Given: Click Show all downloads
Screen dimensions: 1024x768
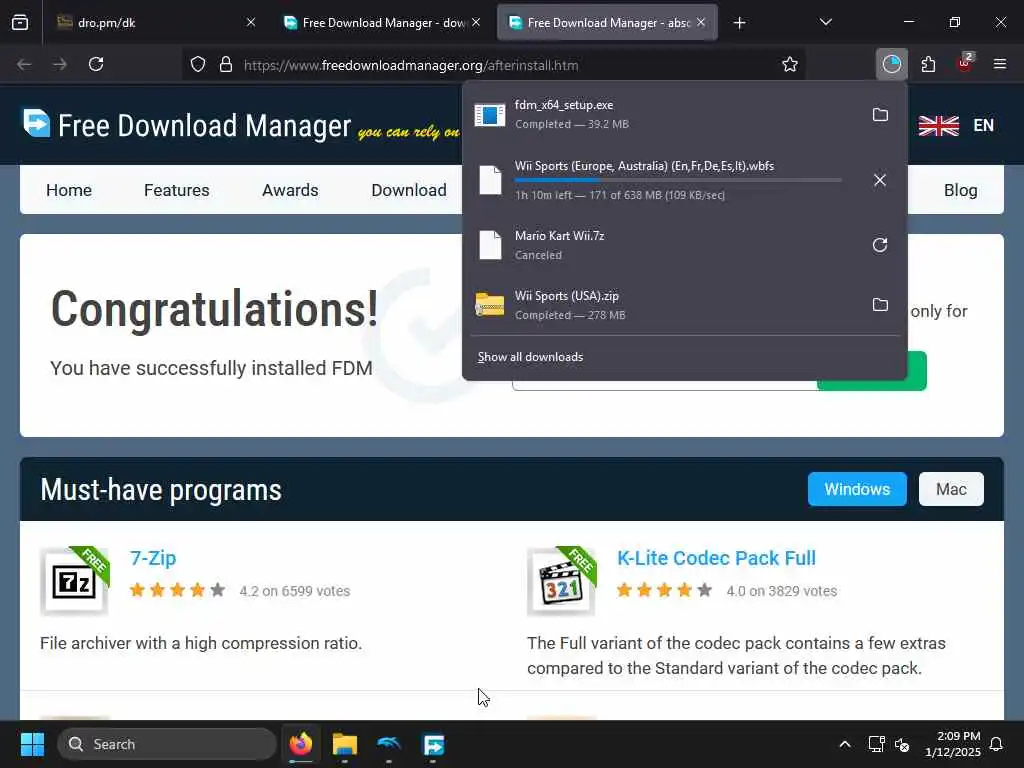Looking at the screenshot, I should pos(530,357).
